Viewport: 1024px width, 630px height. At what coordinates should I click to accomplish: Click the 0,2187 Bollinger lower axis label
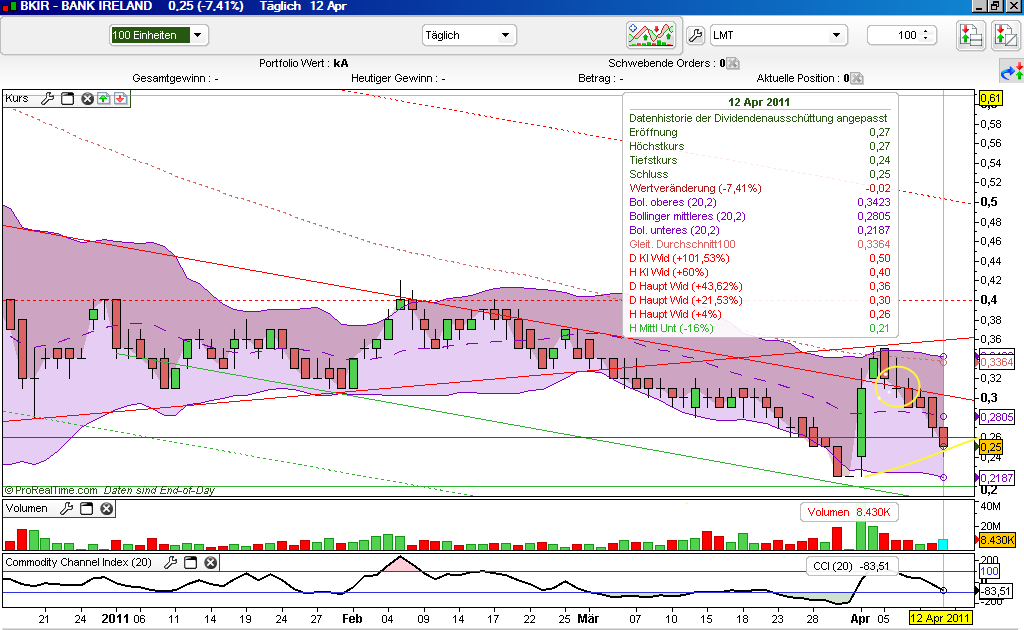pyautogui.click(x=997, y=478)
